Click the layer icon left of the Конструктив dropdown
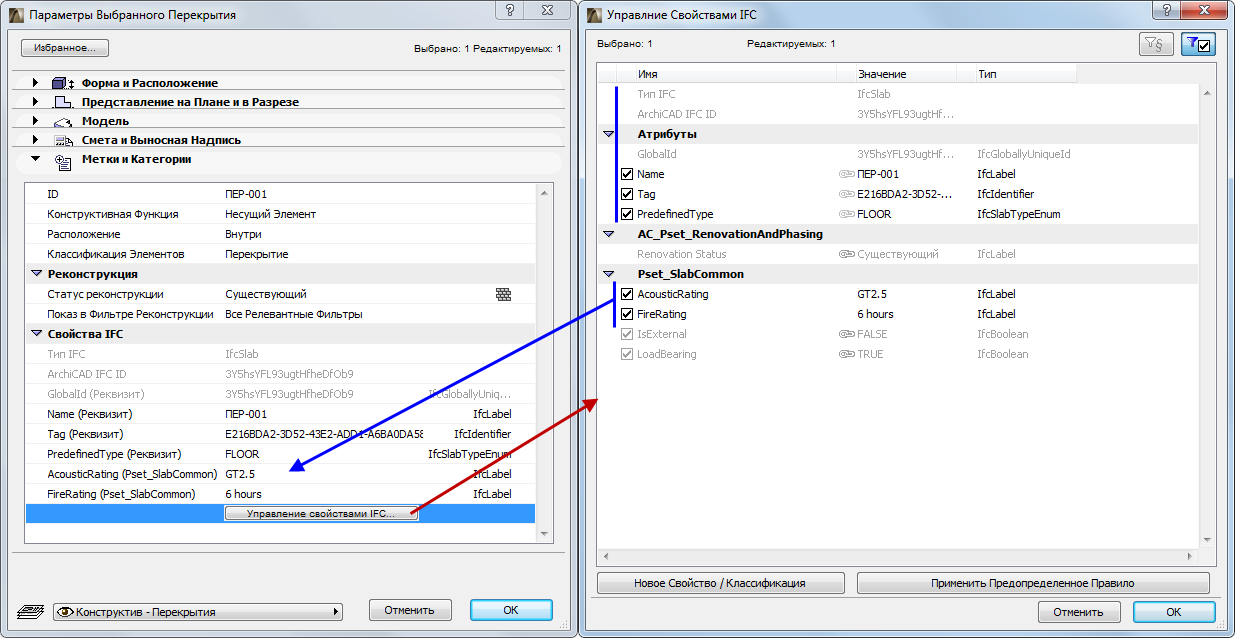This screenshot has width=1235, height=638. pos(33,611)
